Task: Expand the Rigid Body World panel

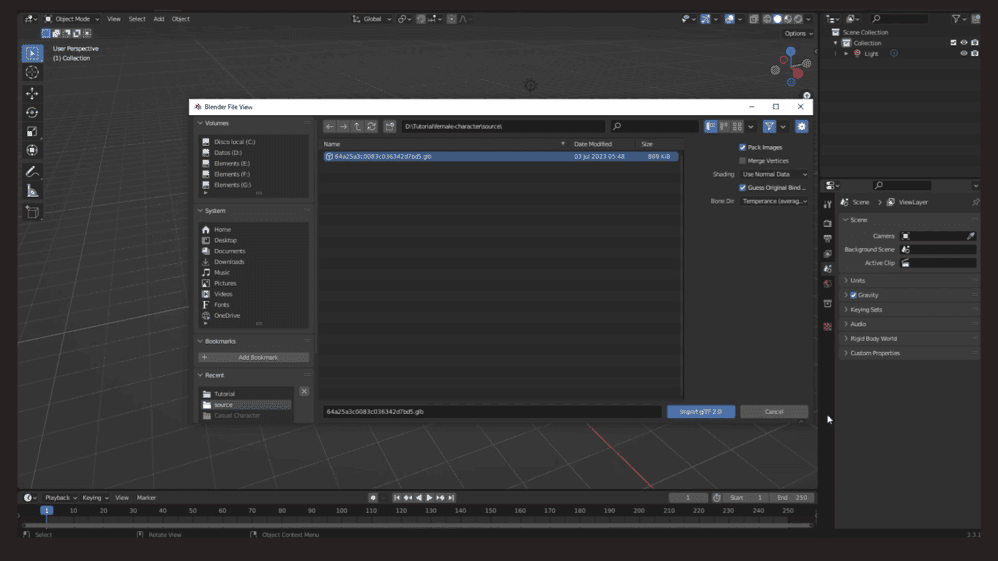Action: click(x=873, y=339)
